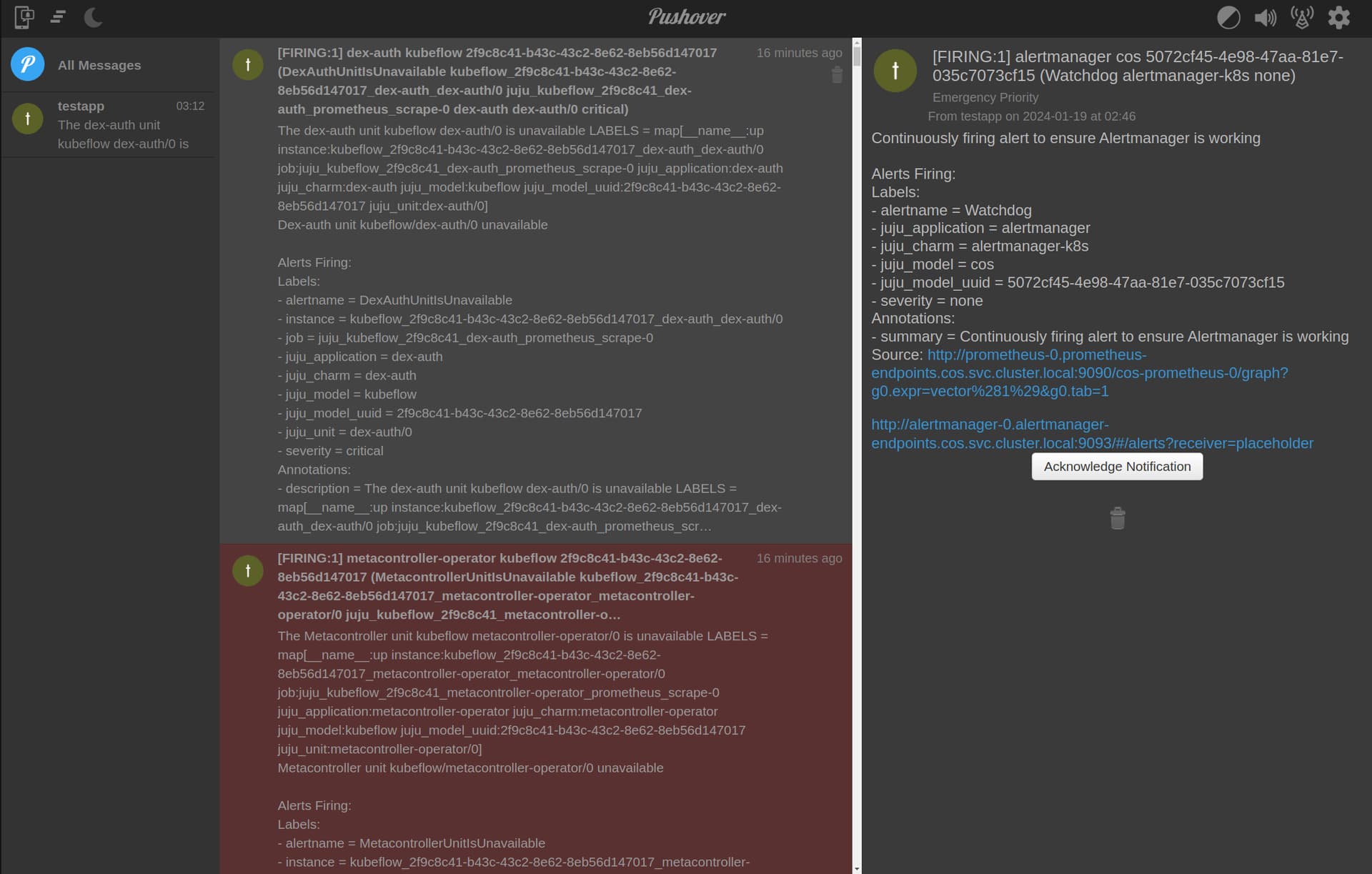Open the device notifications icon

[24, 17]
